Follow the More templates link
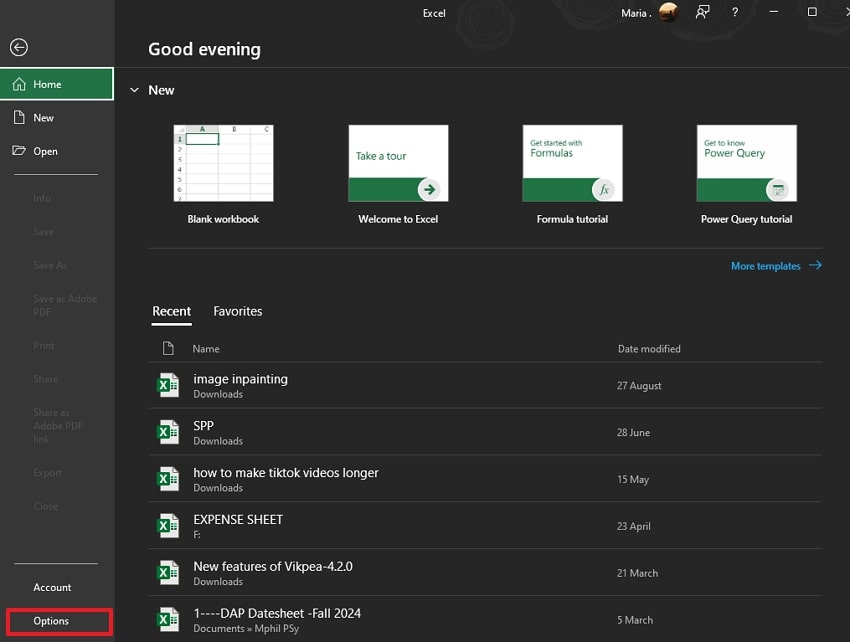The height and width of the screenshot is (642, 850). [x=765, y=265]
